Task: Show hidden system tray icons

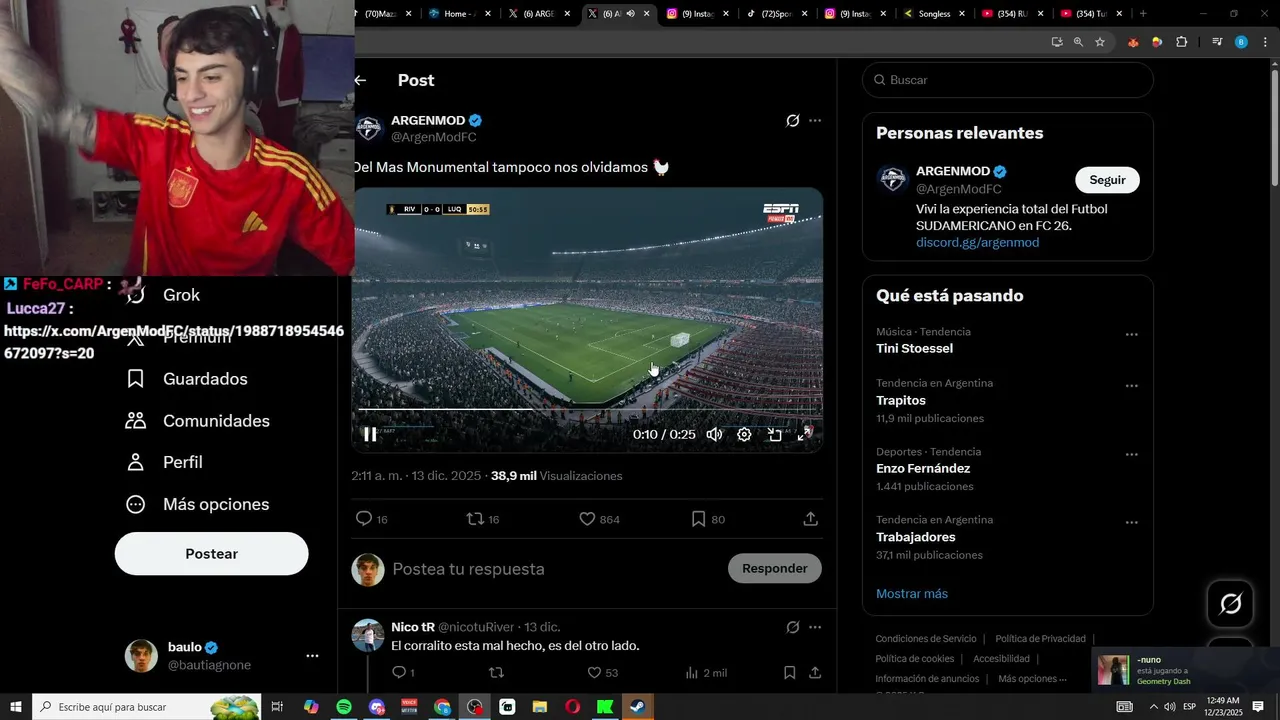Action: tap(1153, 707)
